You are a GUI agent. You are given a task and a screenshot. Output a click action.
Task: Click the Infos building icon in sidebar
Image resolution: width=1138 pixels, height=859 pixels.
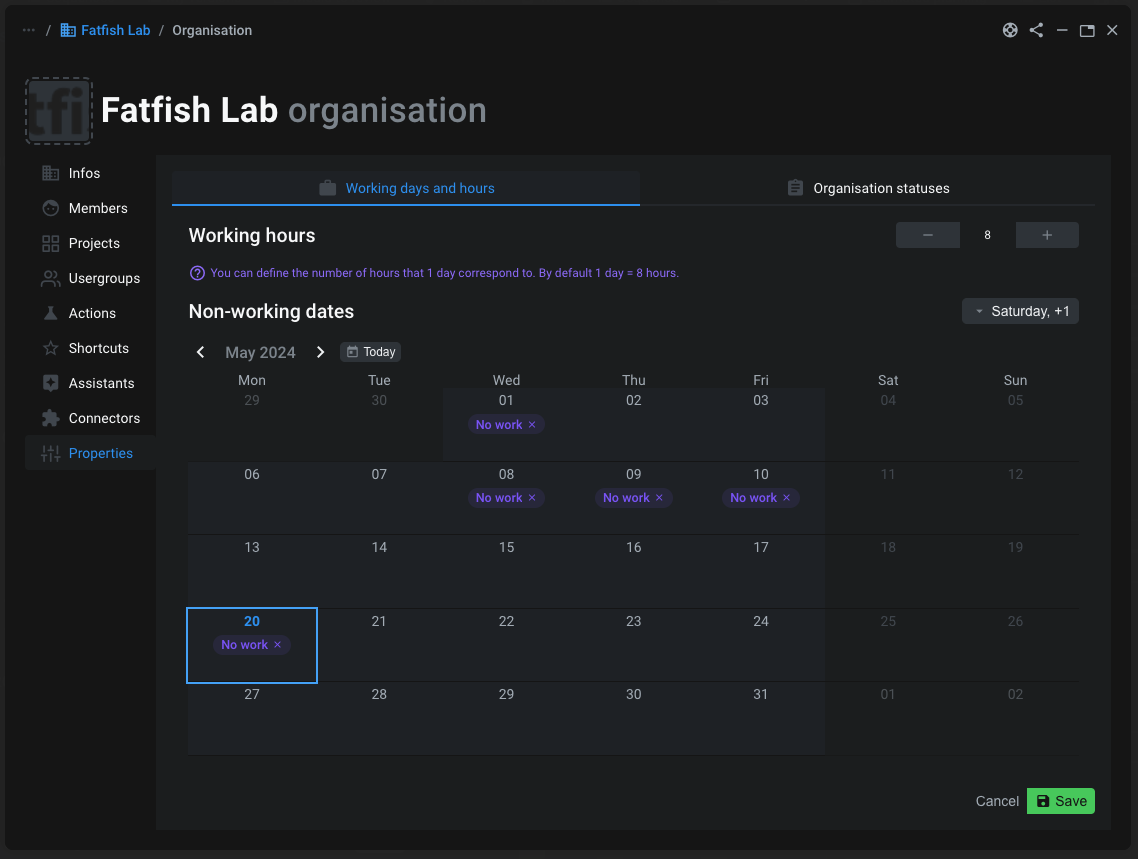pos(50,173)
